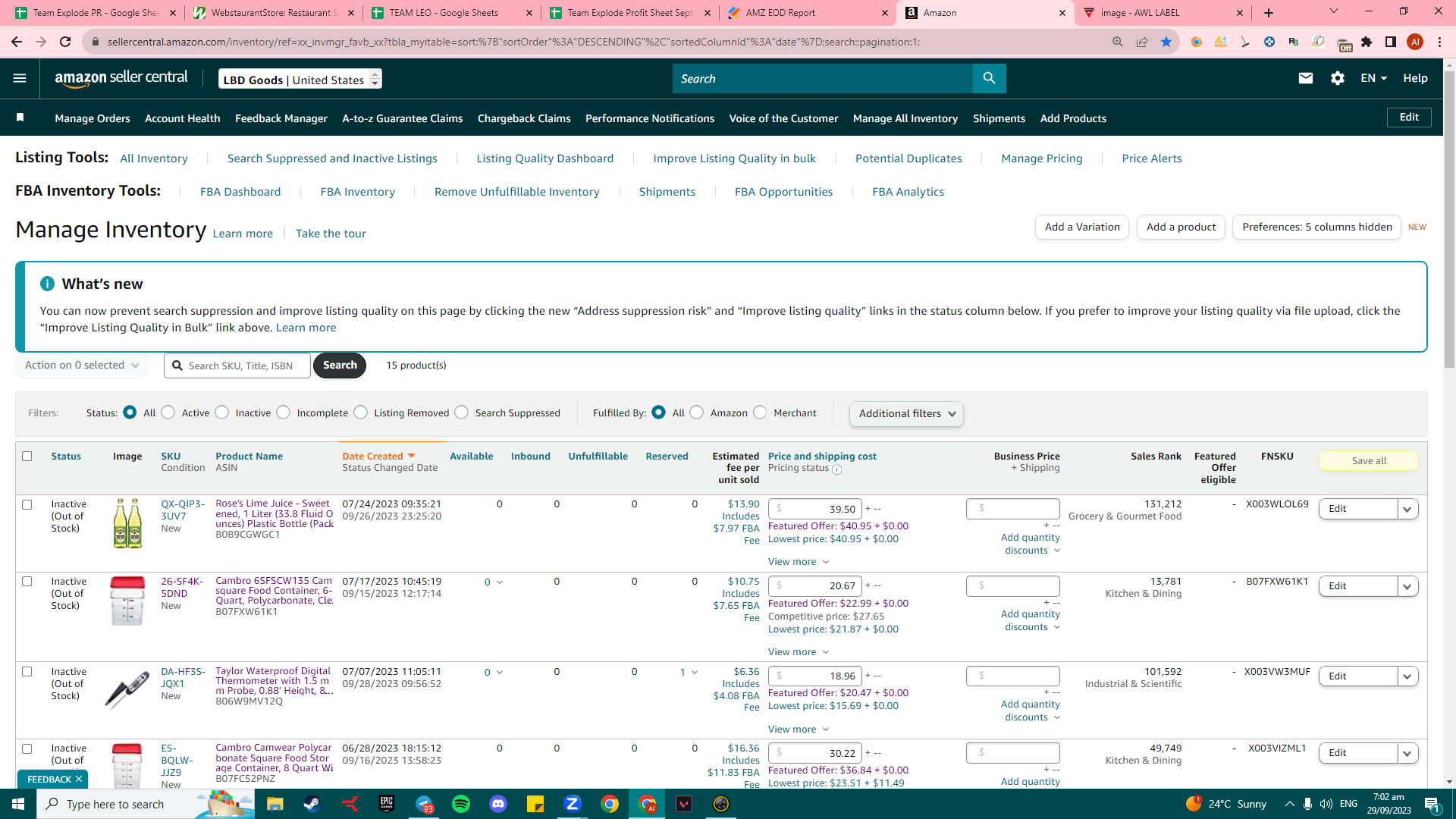Open FBA Dashboard link
The width and height of the screenshot is (1456, 819).
tap(240, 192)
